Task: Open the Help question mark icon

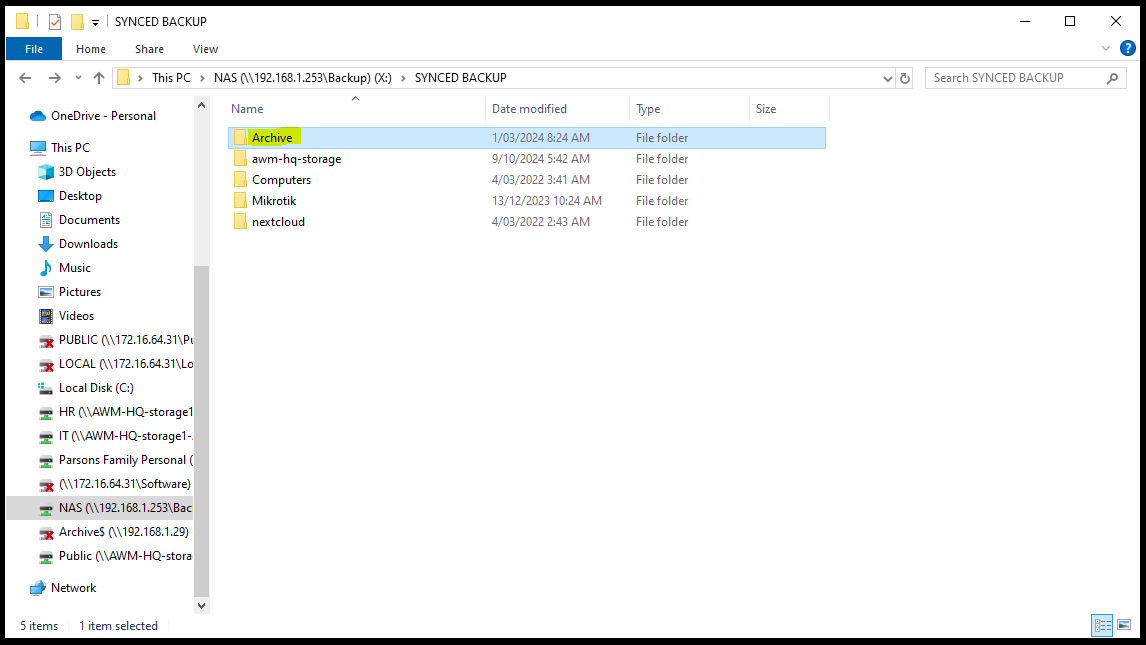Action: click(1128, 48)
